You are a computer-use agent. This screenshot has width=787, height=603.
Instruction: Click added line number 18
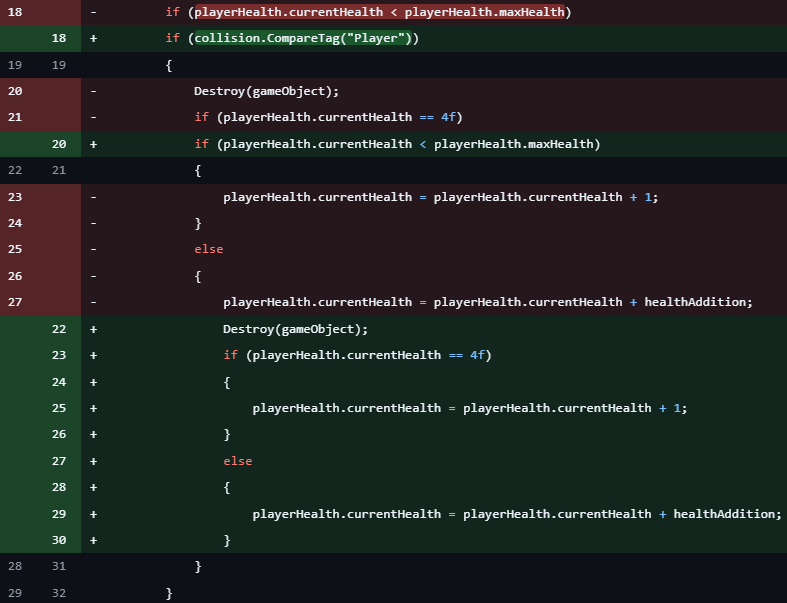(59, 38)
